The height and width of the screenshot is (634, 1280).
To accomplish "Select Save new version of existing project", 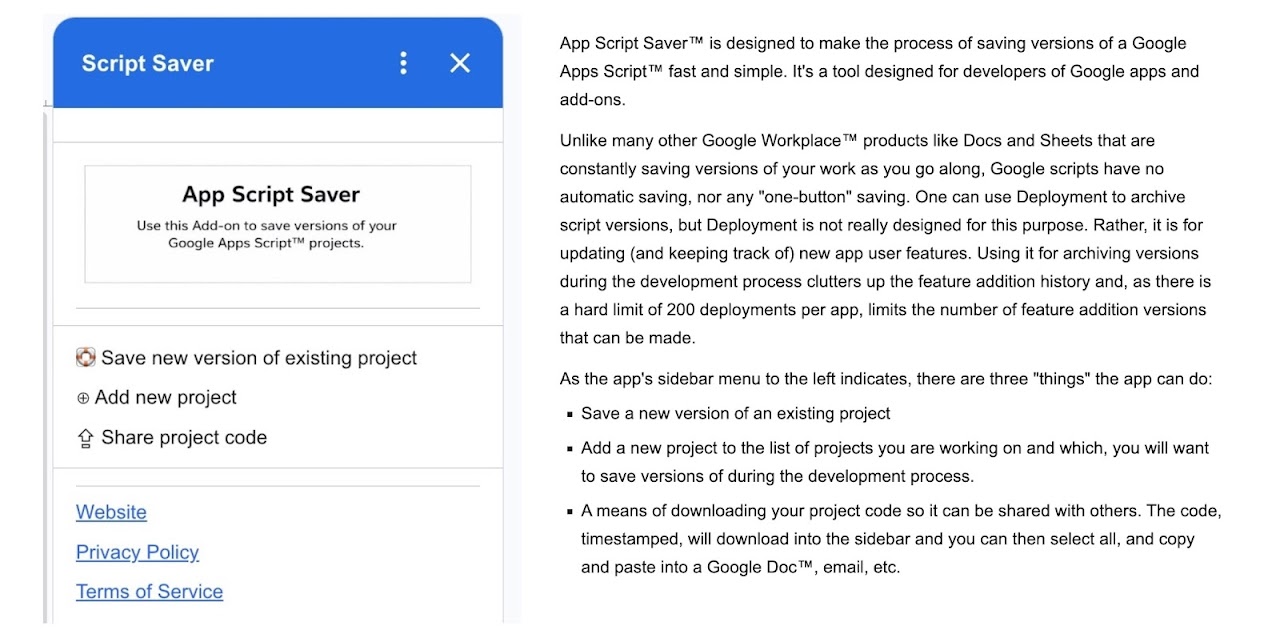I will coord(259,358).
